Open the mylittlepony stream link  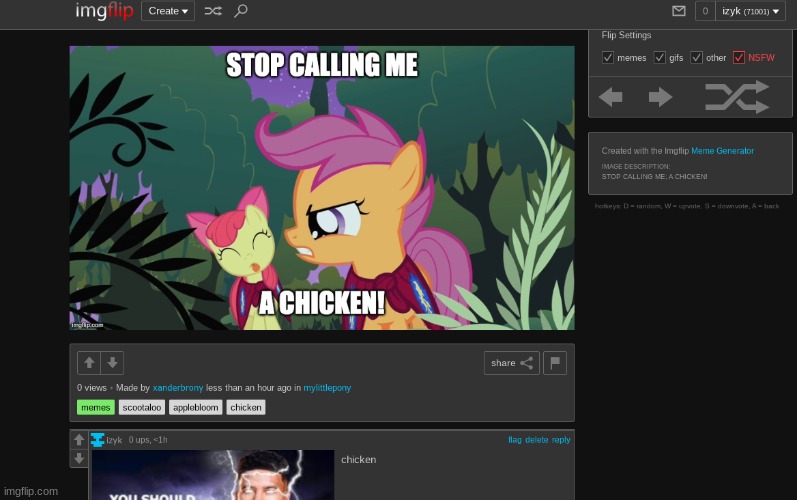[327, 388]
